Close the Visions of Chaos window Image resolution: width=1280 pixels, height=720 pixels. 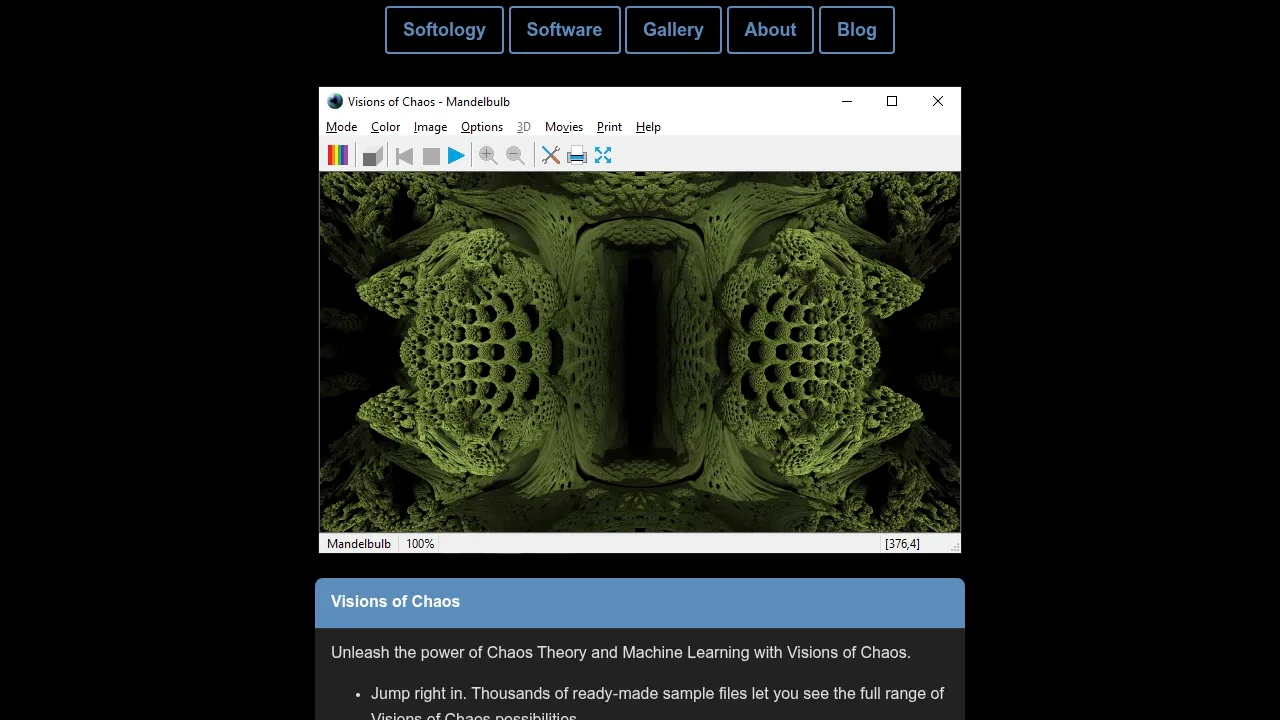click(x=938, y=101)
